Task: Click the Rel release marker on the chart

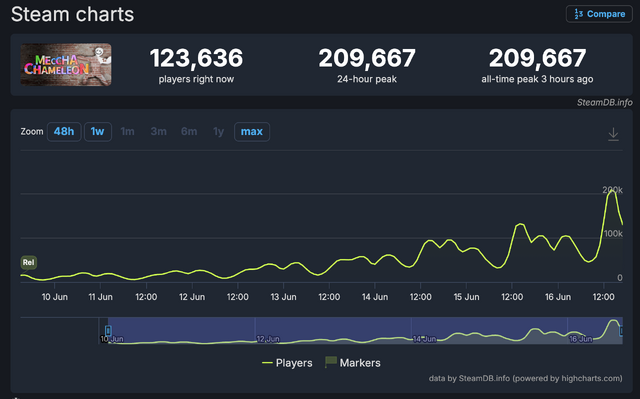Action: tap(29, 262)
